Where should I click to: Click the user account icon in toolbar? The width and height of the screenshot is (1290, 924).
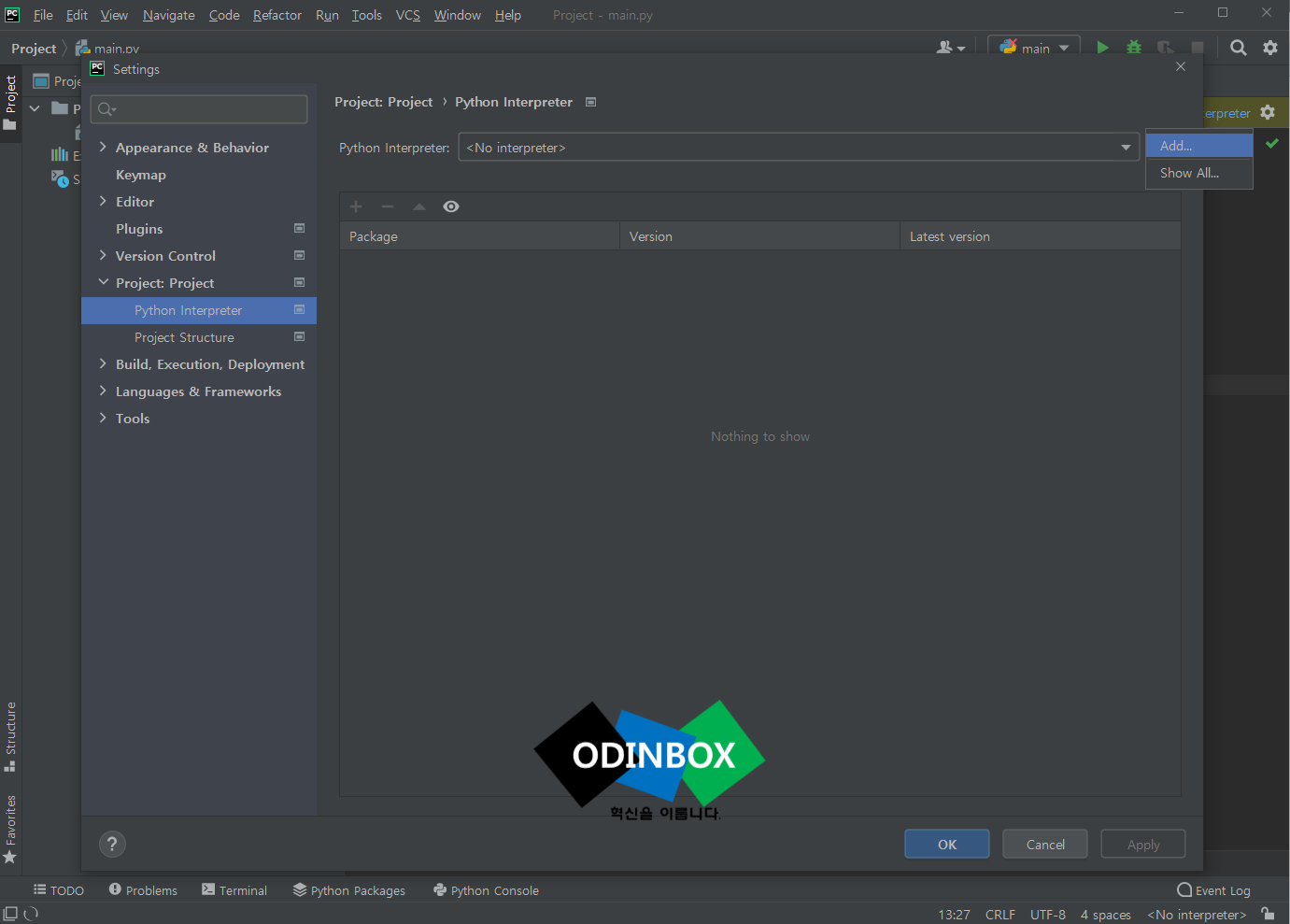tap(950, 48)
